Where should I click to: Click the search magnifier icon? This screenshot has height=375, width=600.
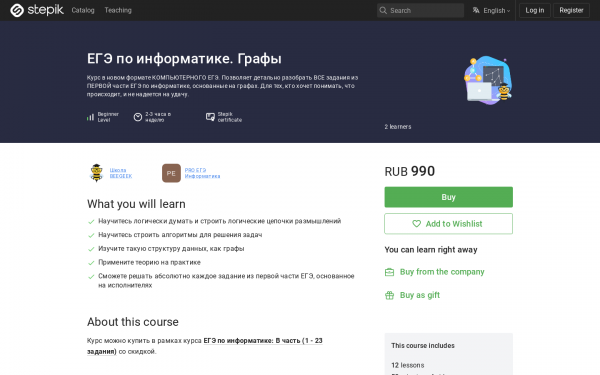(x=383, y=10)
